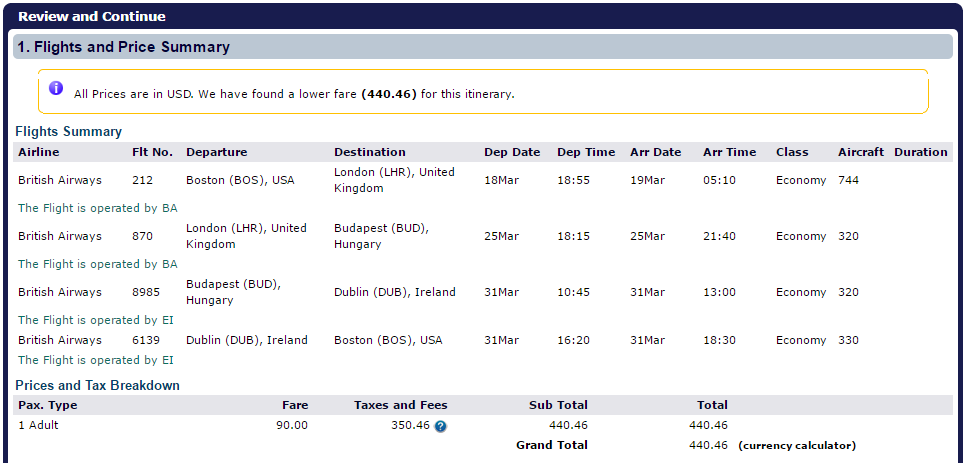Click the Taxes and Fees help icon
This screenshot has width=968, height=463.
click(x=440, y=426)
